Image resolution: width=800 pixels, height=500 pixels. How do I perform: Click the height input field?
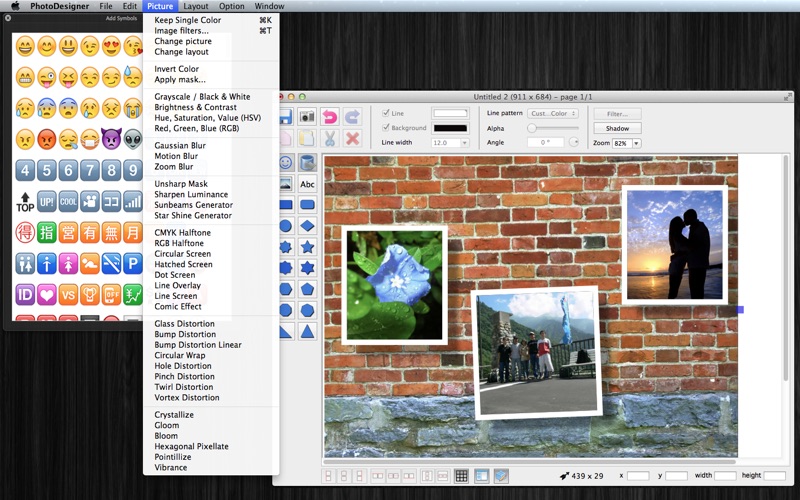774,476
